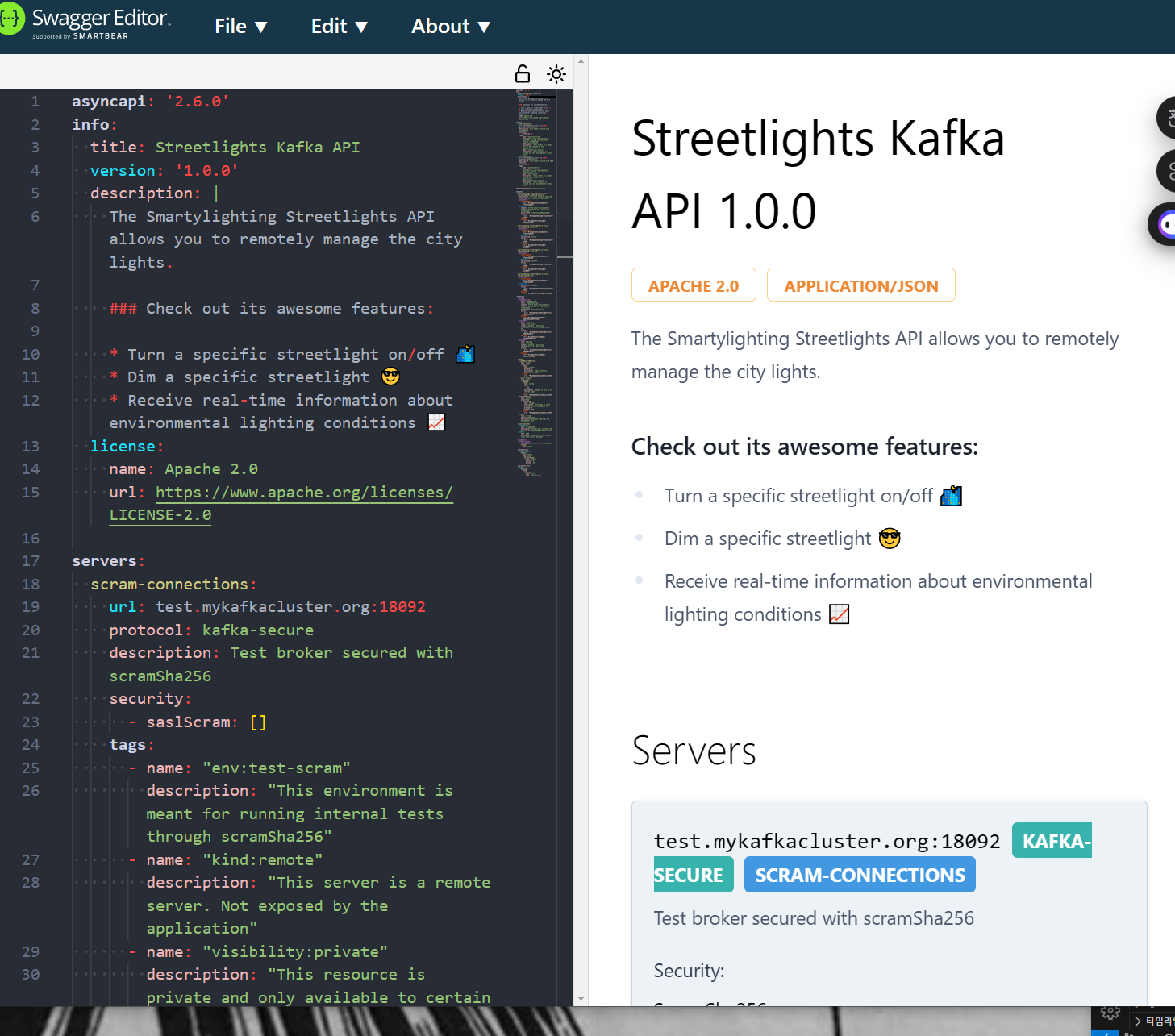Click the code minimap overview
This screenshot has height=1036, width=1175.
pyautogui.click(x=536, y=282)
